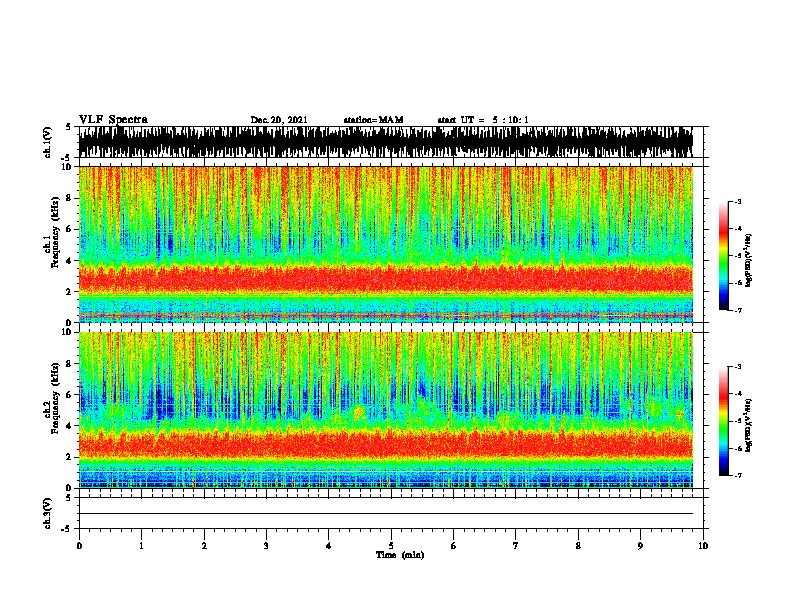This screenshot has height=612, width=792.
Task: Click the "2" kHz tick on ch.2 frequency axis
Action: pos(70,457)
